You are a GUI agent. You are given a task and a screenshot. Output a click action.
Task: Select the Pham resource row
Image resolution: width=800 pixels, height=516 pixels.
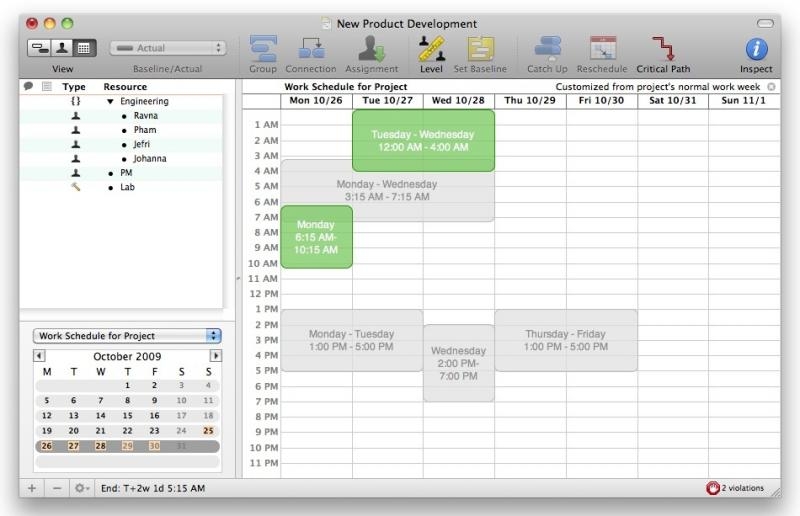[121, 130]
